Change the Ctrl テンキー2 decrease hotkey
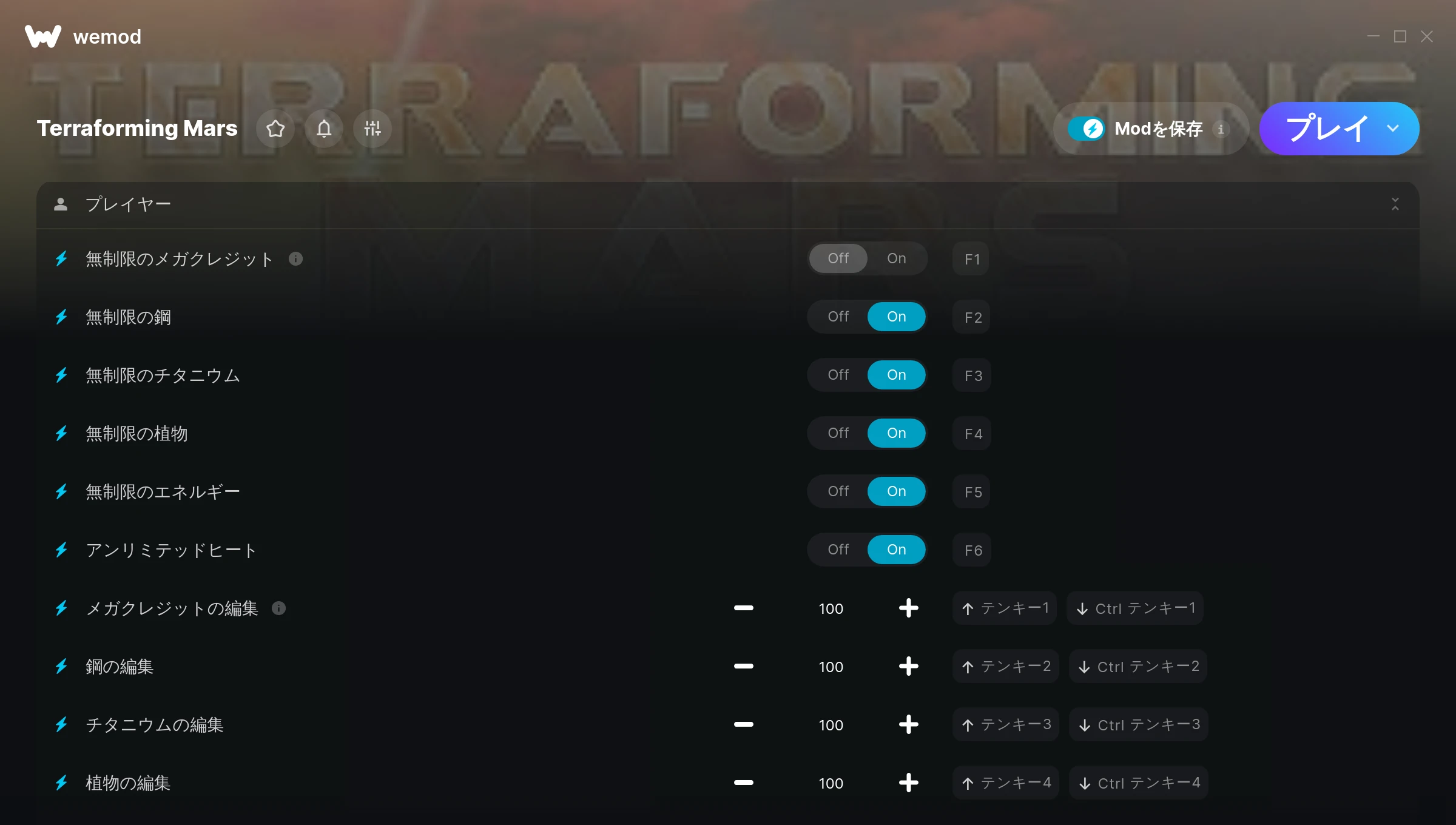1456x825 pixels. click(x=1138, y=667)
